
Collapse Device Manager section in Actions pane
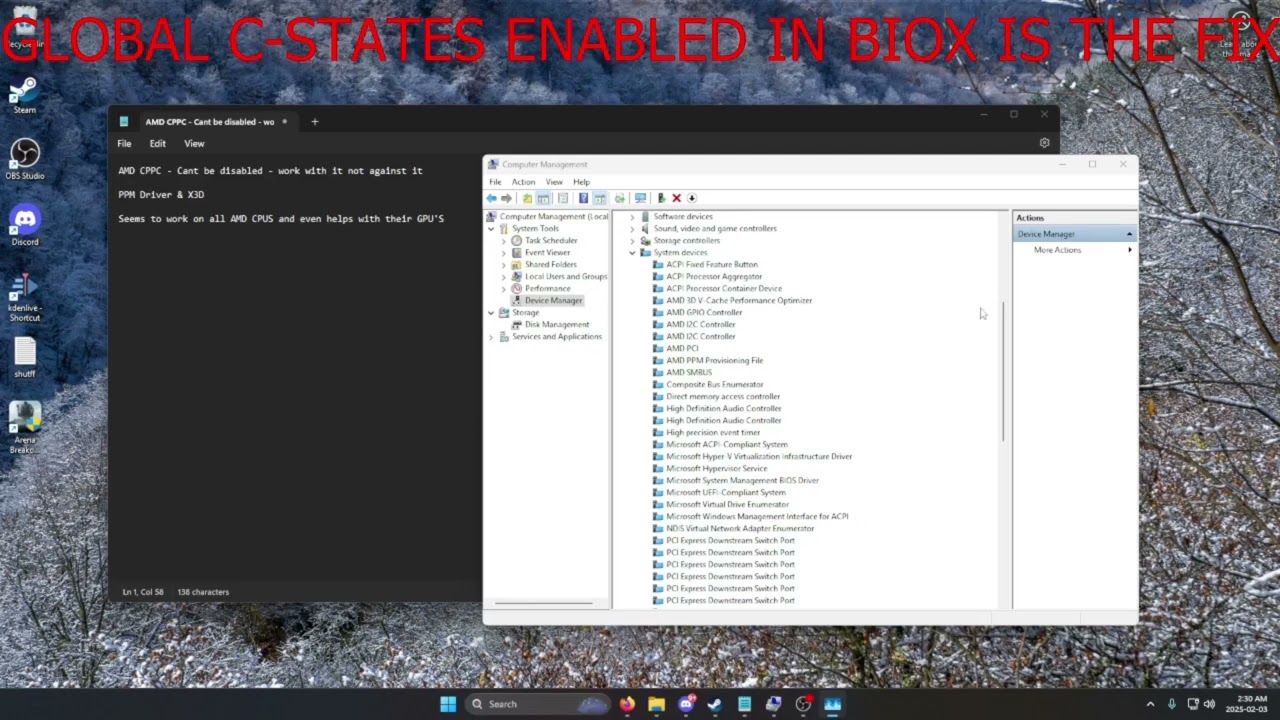[x=1130, y=234]
